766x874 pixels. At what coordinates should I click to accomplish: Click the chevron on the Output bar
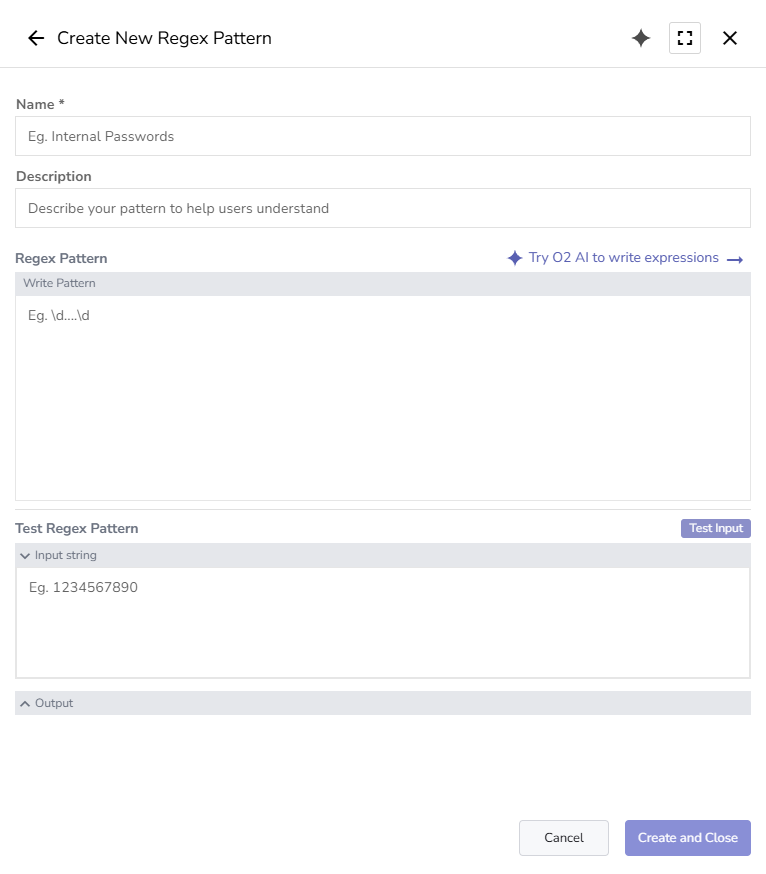coord(24,703)
